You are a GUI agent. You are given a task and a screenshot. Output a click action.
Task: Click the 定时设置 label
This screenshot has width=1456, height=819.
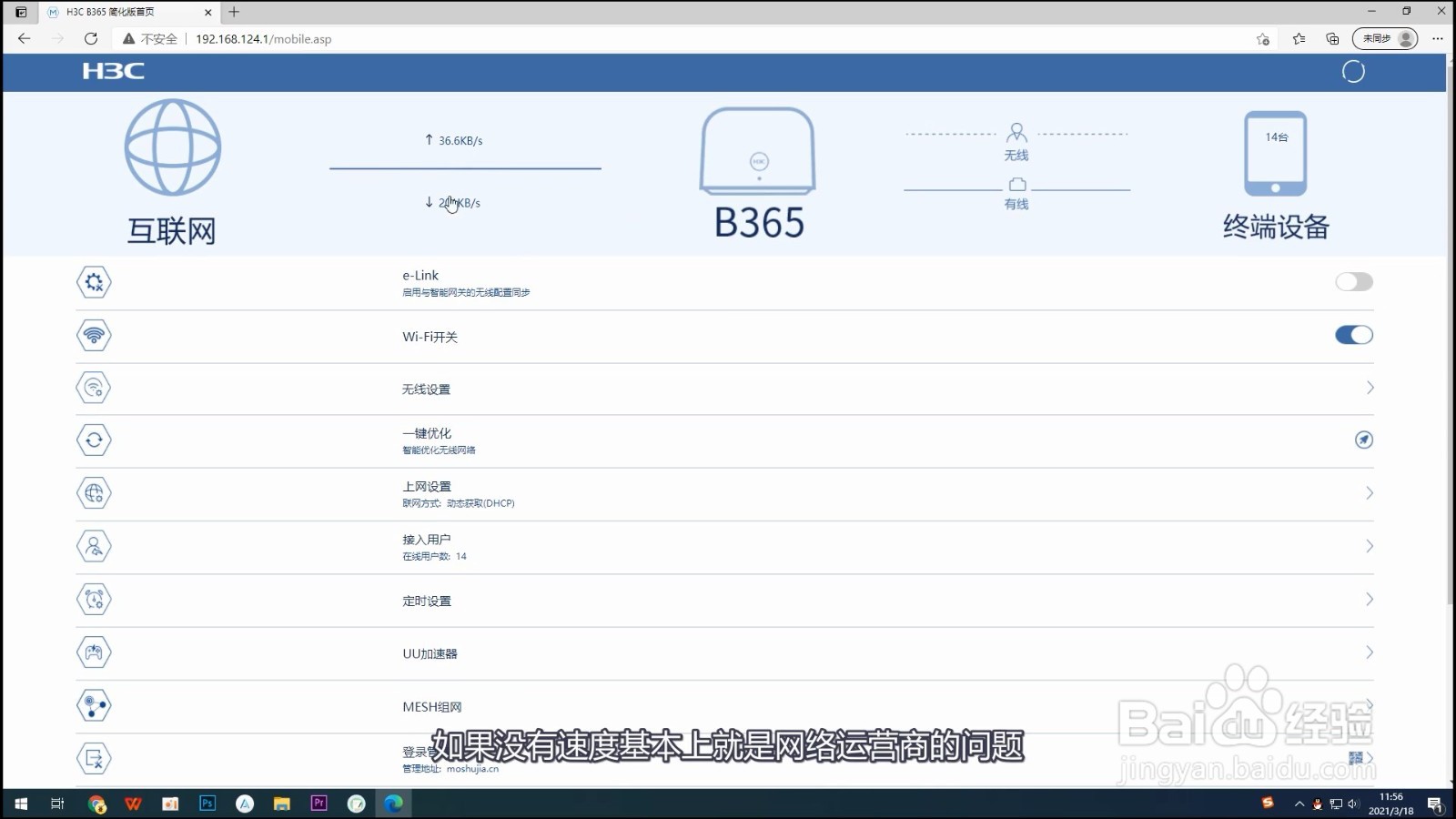[427, 602]
